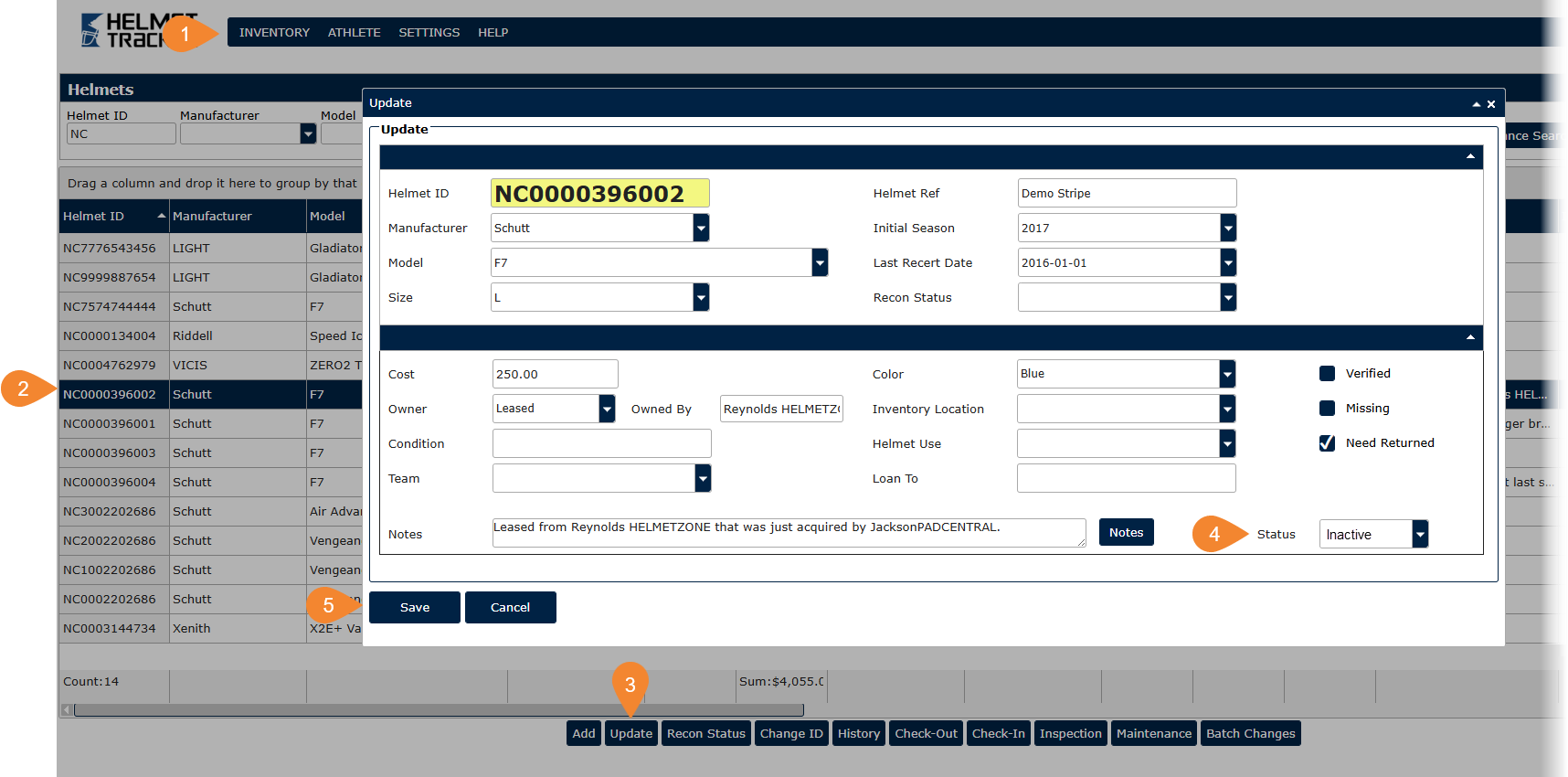Select row NC7574744444

210,306
